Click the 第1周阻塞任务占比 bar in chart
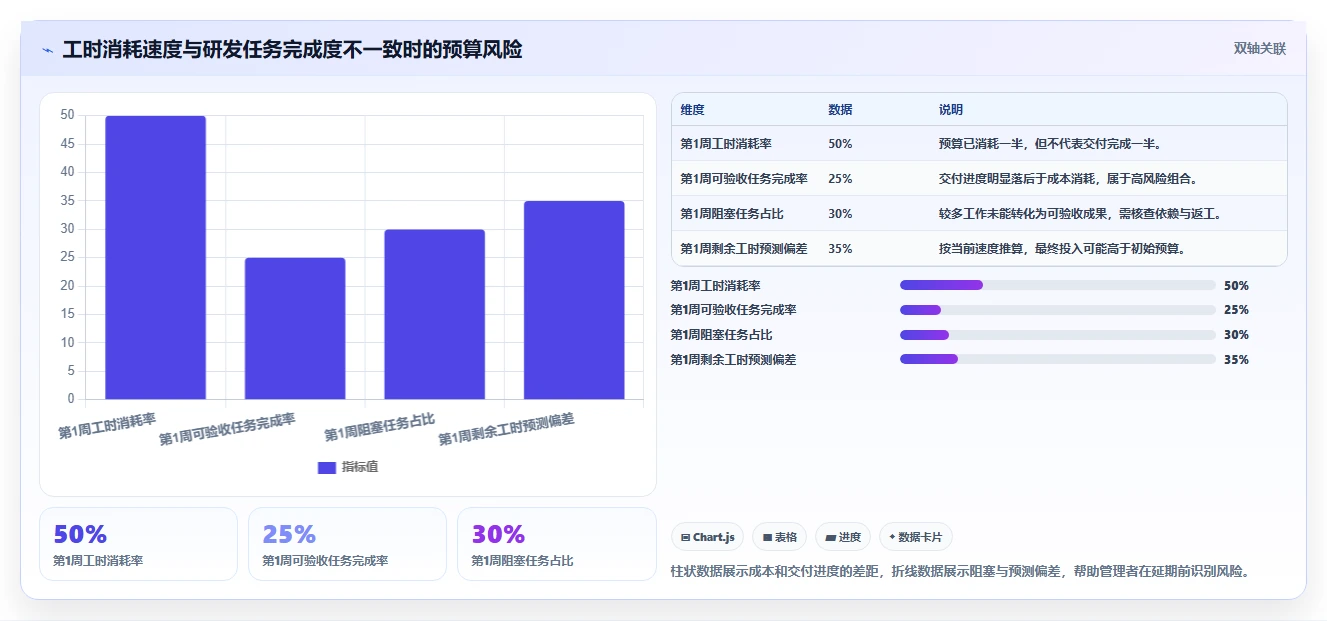This screenshot has height=621, width=1327. pos(434,315)
